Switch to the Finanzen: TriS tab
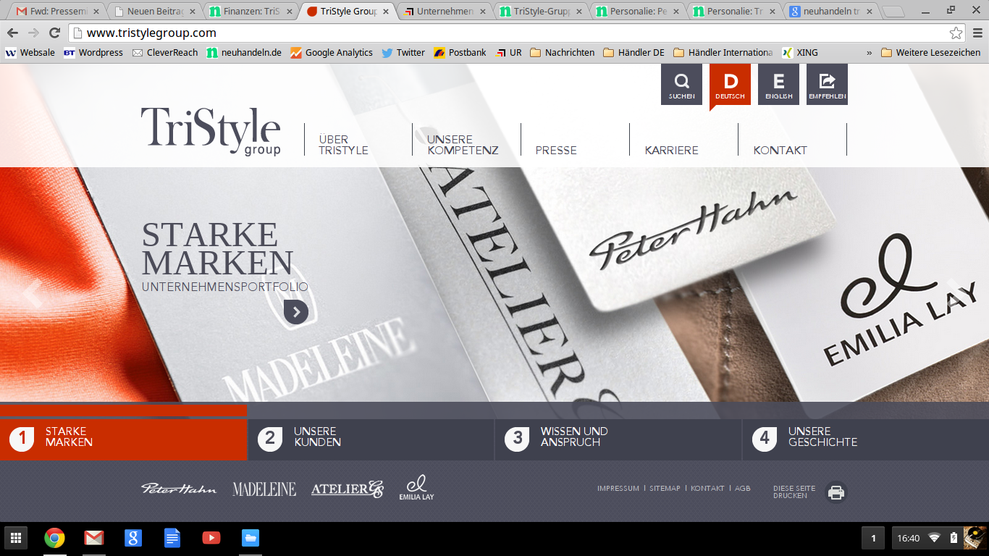989x556 pixels. click(251, 11)
